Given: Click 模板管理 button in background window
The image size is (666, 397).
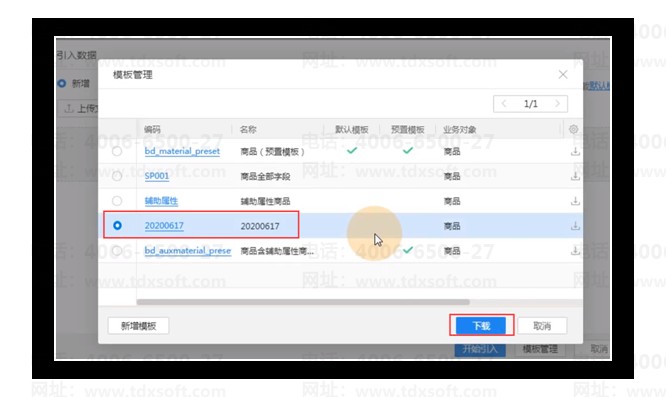Looking at the screenshot, I should (x=540, y=349).
